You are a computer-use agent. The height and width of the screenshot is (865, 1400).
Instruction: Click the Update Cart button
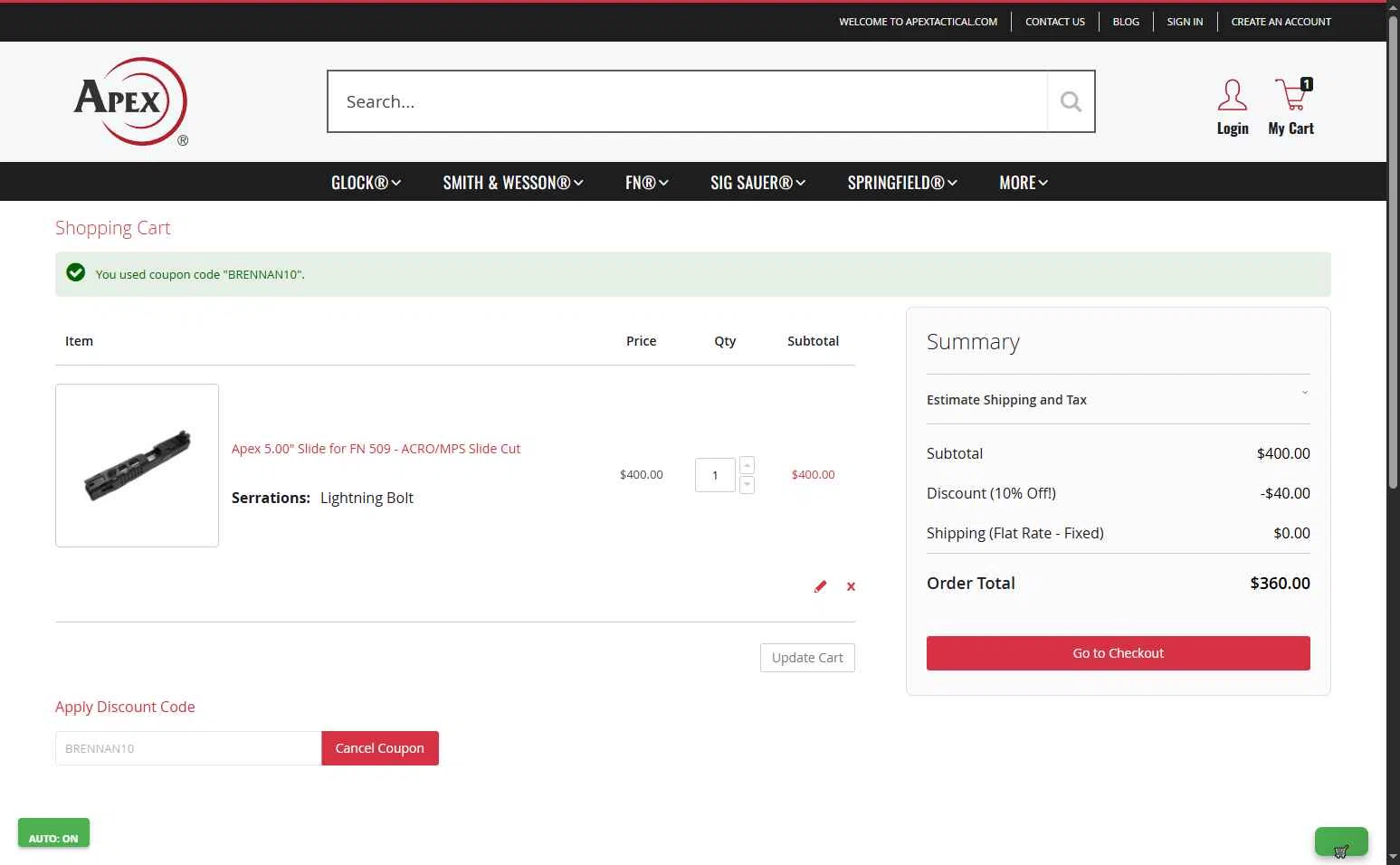point(807,658)
